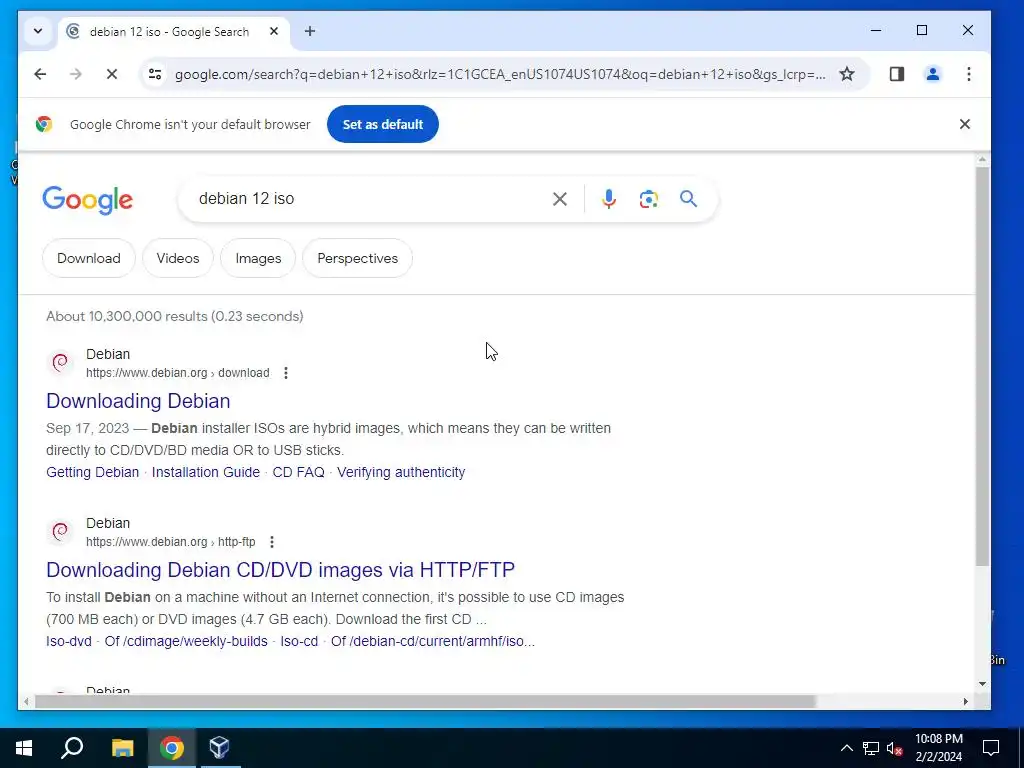Click the horizontal scroll right arrow
Screen dimensions: 1024x768
click(x=966, y=701)
